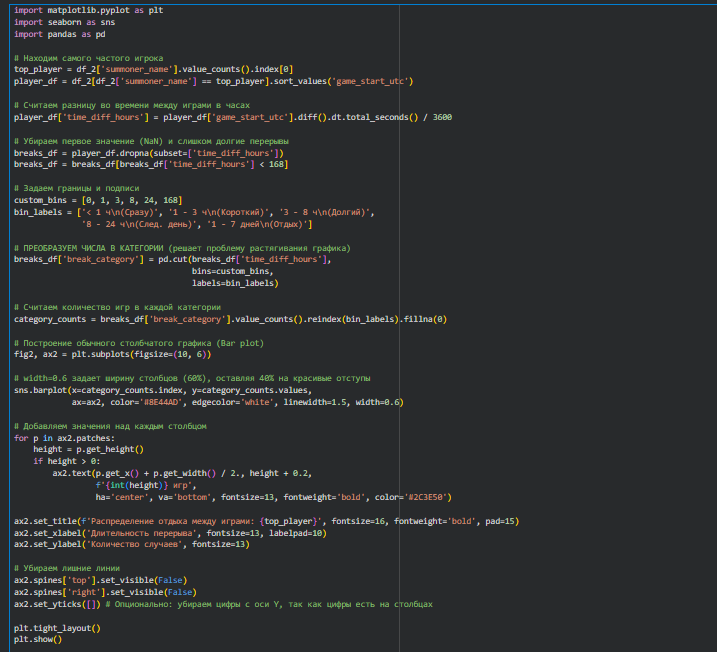The width and height of the screenshot is (717, 652).
Task: Click comment starting 'width=0.6 задает ширину столбцов'
Action: 192,378
